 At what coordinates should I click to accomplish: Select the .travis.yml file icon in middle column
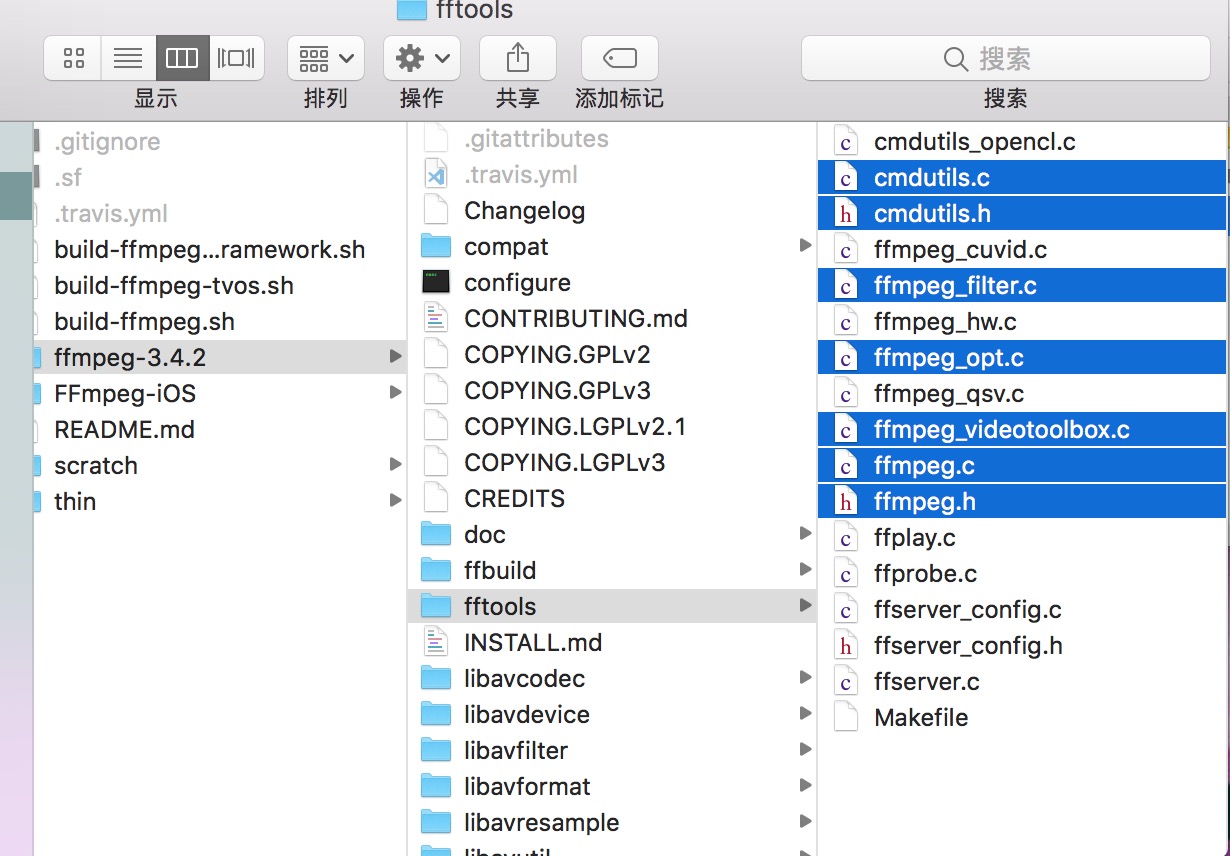click(x=436, y=174)
